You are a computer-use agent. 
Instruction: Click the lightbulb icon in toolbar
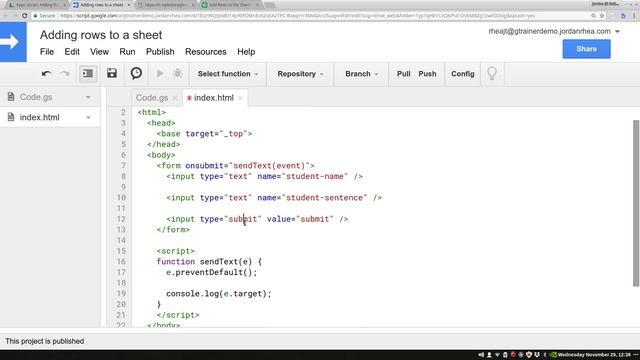(x=492, y=73)
